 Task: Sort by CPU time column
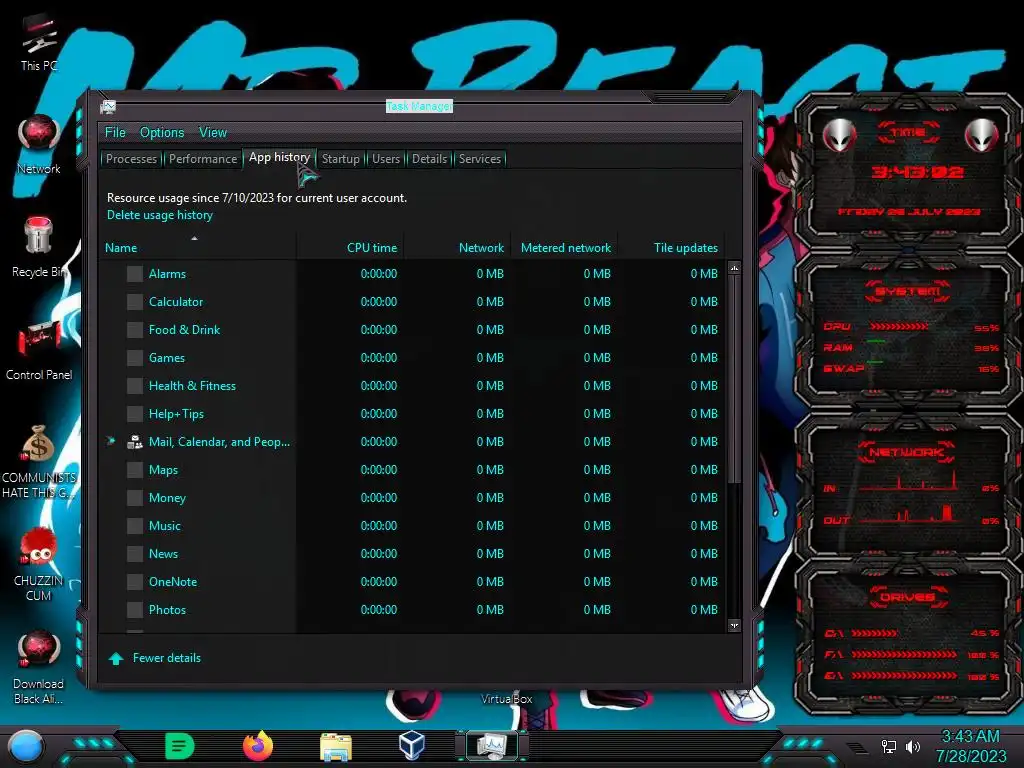pyautogui.click(x=351, y=248)
